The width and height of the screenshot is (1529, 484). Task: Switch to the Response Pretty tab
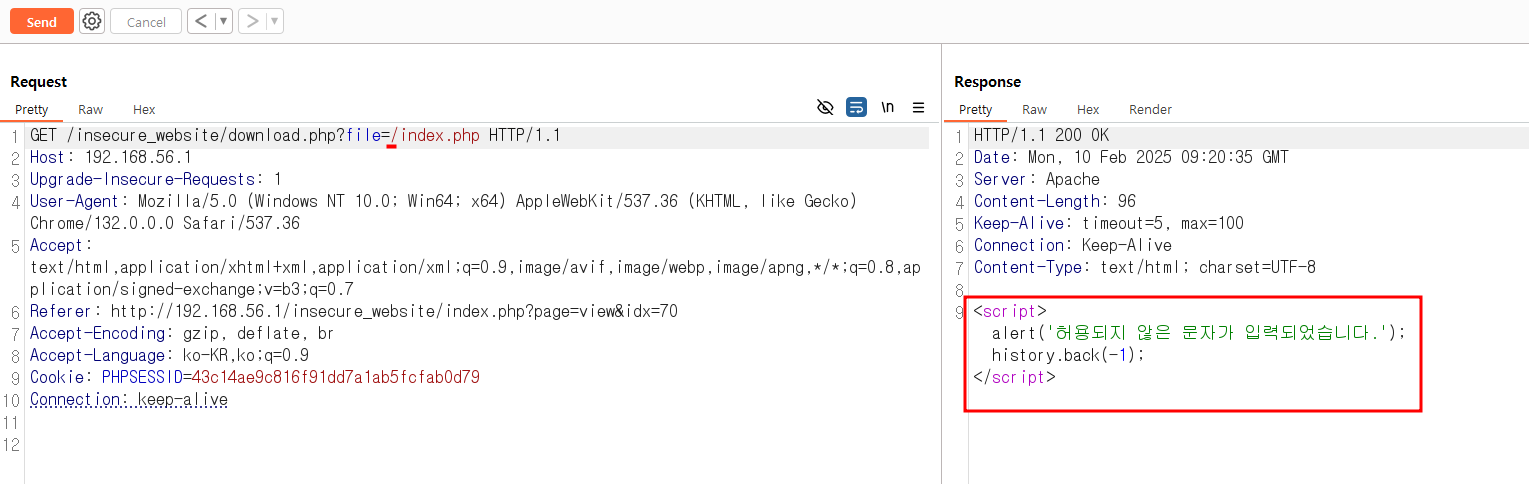click(x=975, y=110)
